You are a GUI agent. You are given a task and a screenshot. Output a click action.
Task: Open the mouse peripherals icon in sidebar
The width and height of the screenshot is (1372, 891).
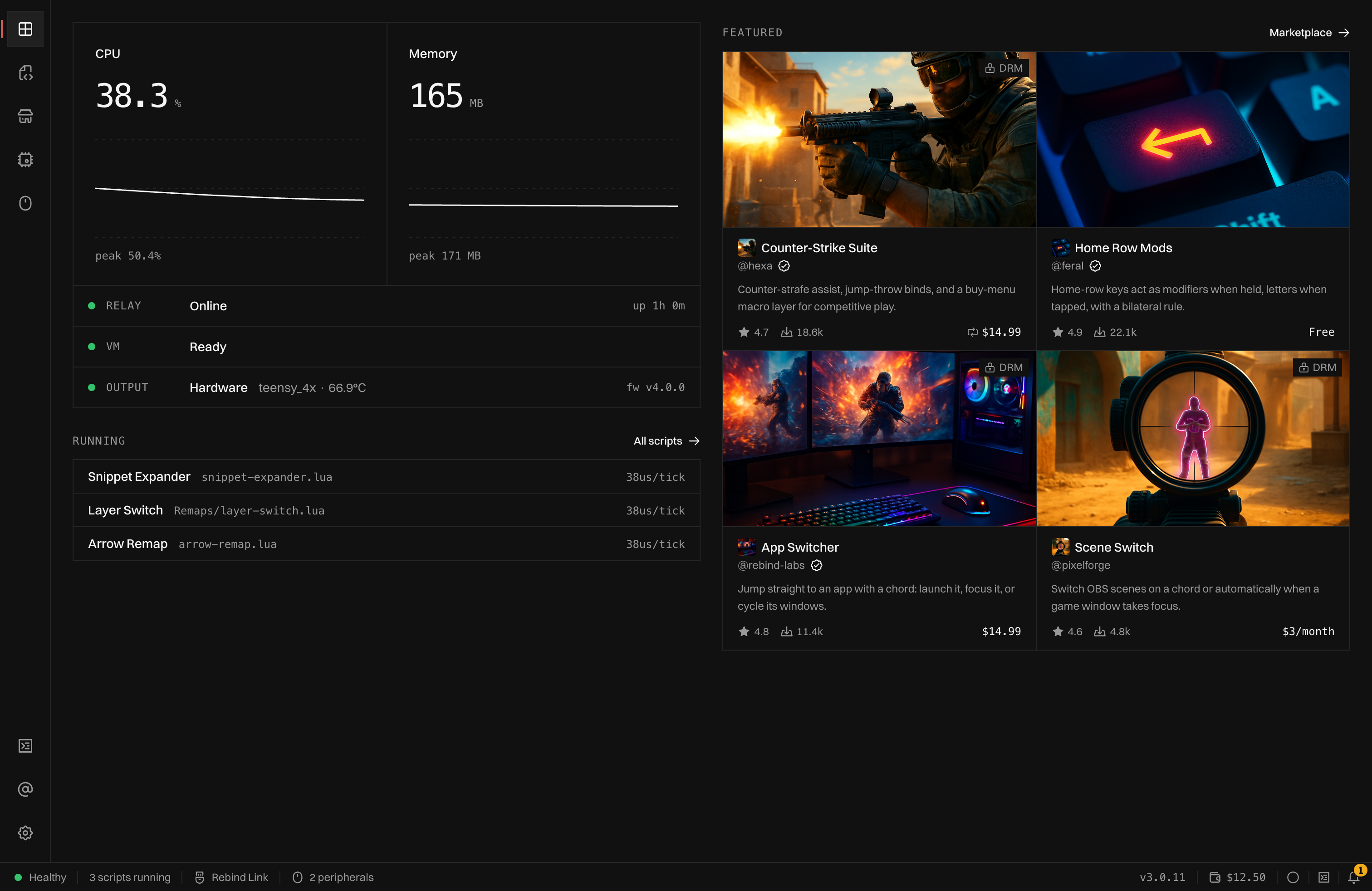click(25, 203)
